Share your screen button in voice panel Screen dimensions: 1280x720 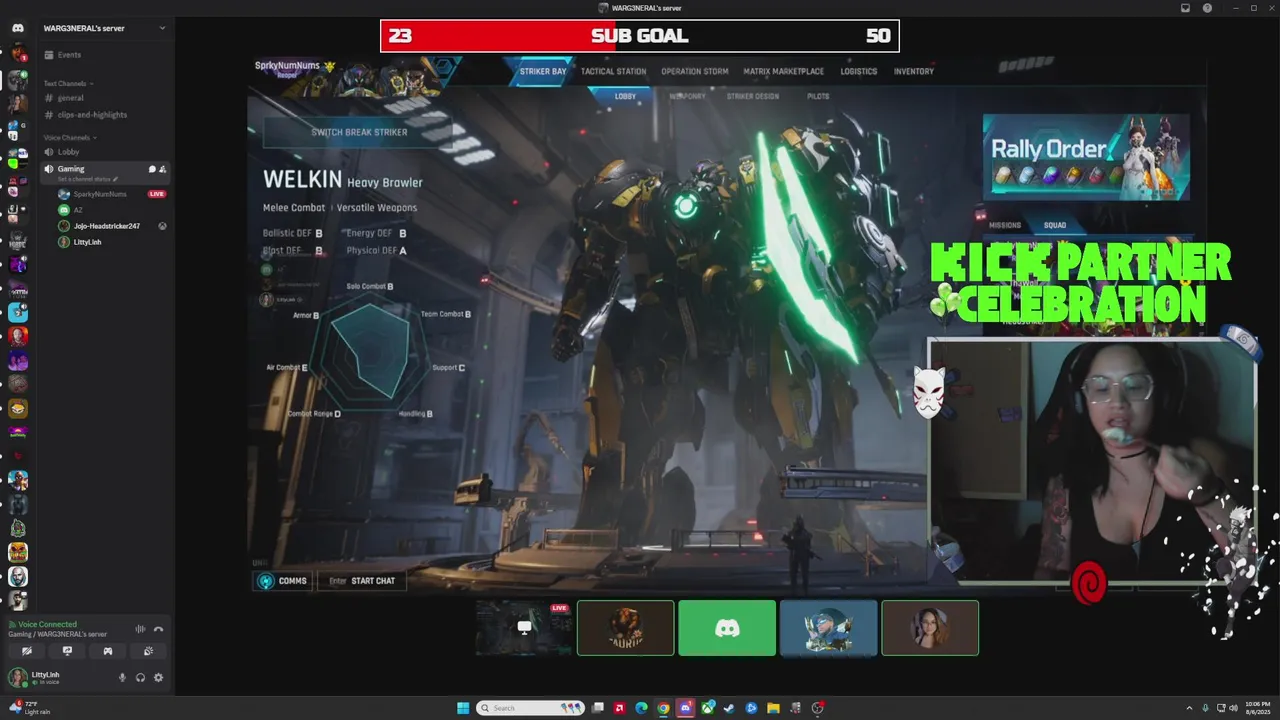(x=67, y=651)
